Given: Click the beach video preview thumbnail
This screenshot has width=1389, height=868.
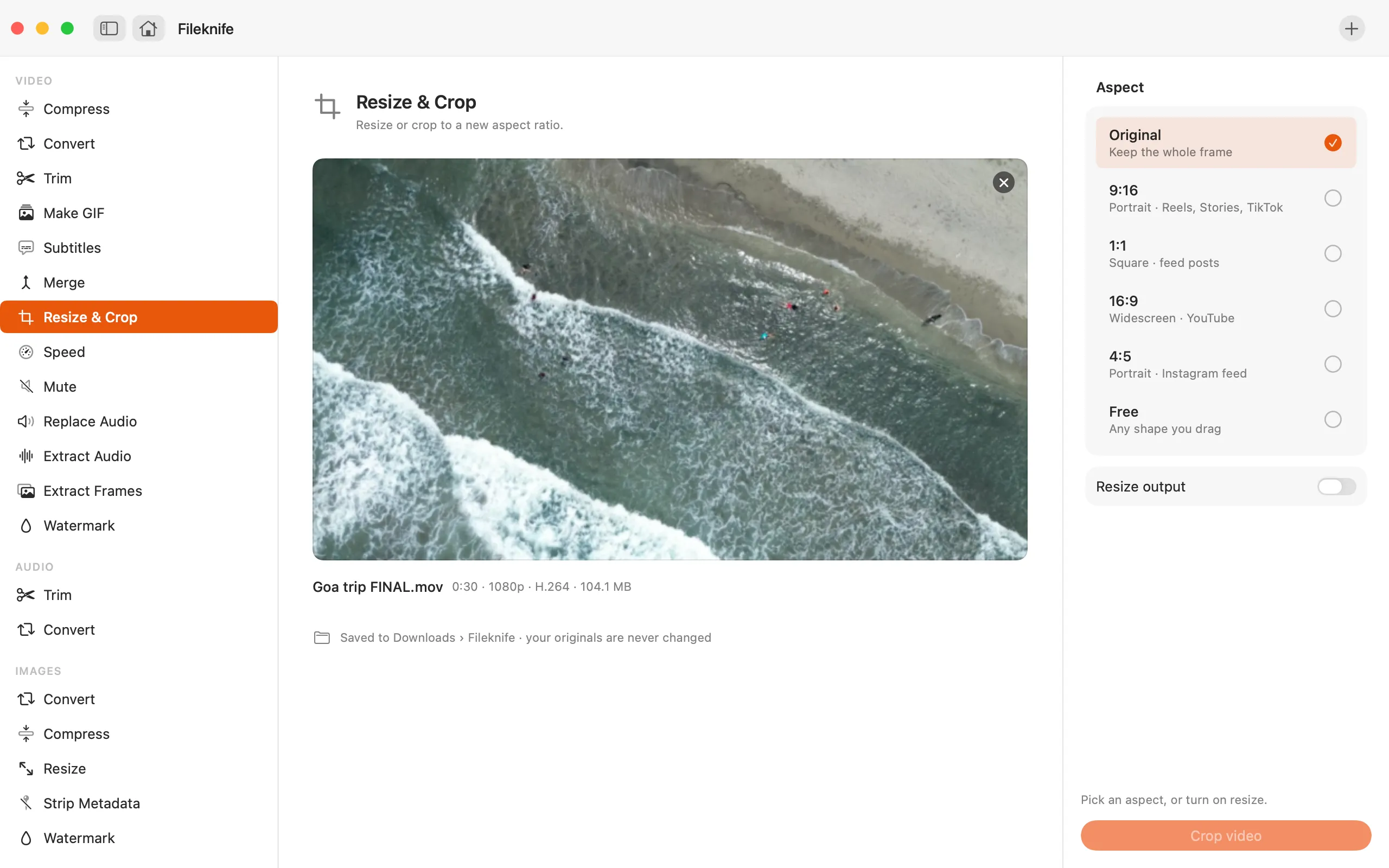Looking at the screenshot, I should pyautogui.click(x=670, y=359).
